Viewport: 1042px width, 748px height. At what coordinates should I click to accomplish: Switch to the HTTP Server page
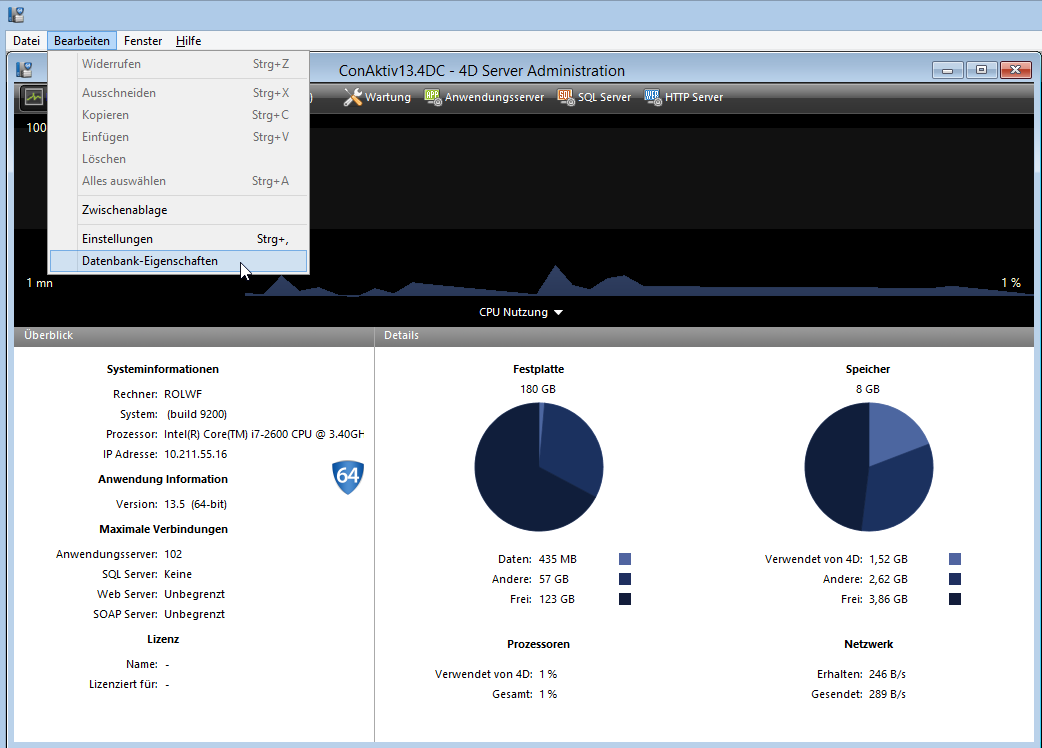pyautogui.click(x=683, y=97)
